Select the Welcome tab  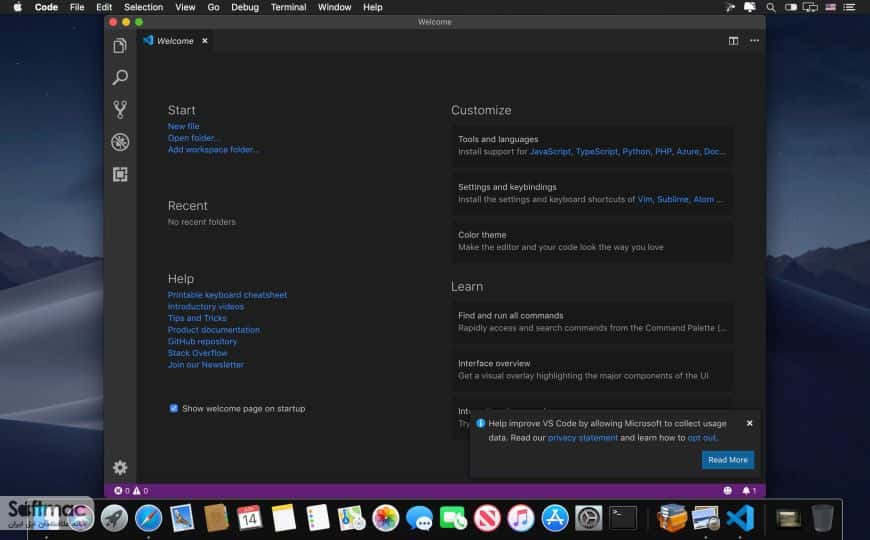[175, 41]
